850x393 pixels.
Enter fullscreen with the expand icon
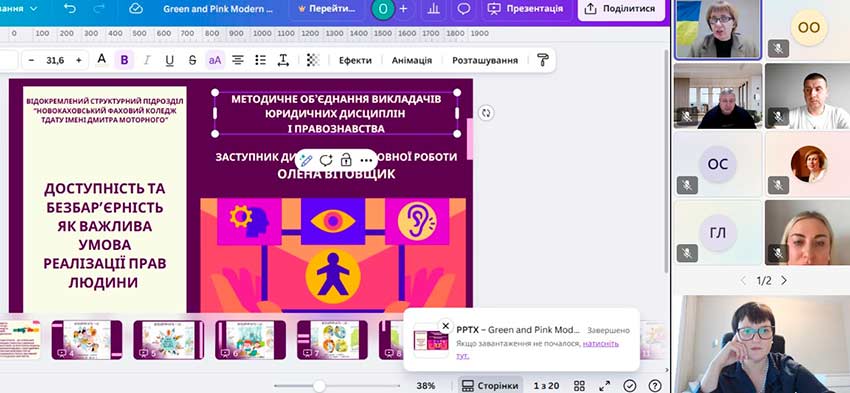(604, 385)
